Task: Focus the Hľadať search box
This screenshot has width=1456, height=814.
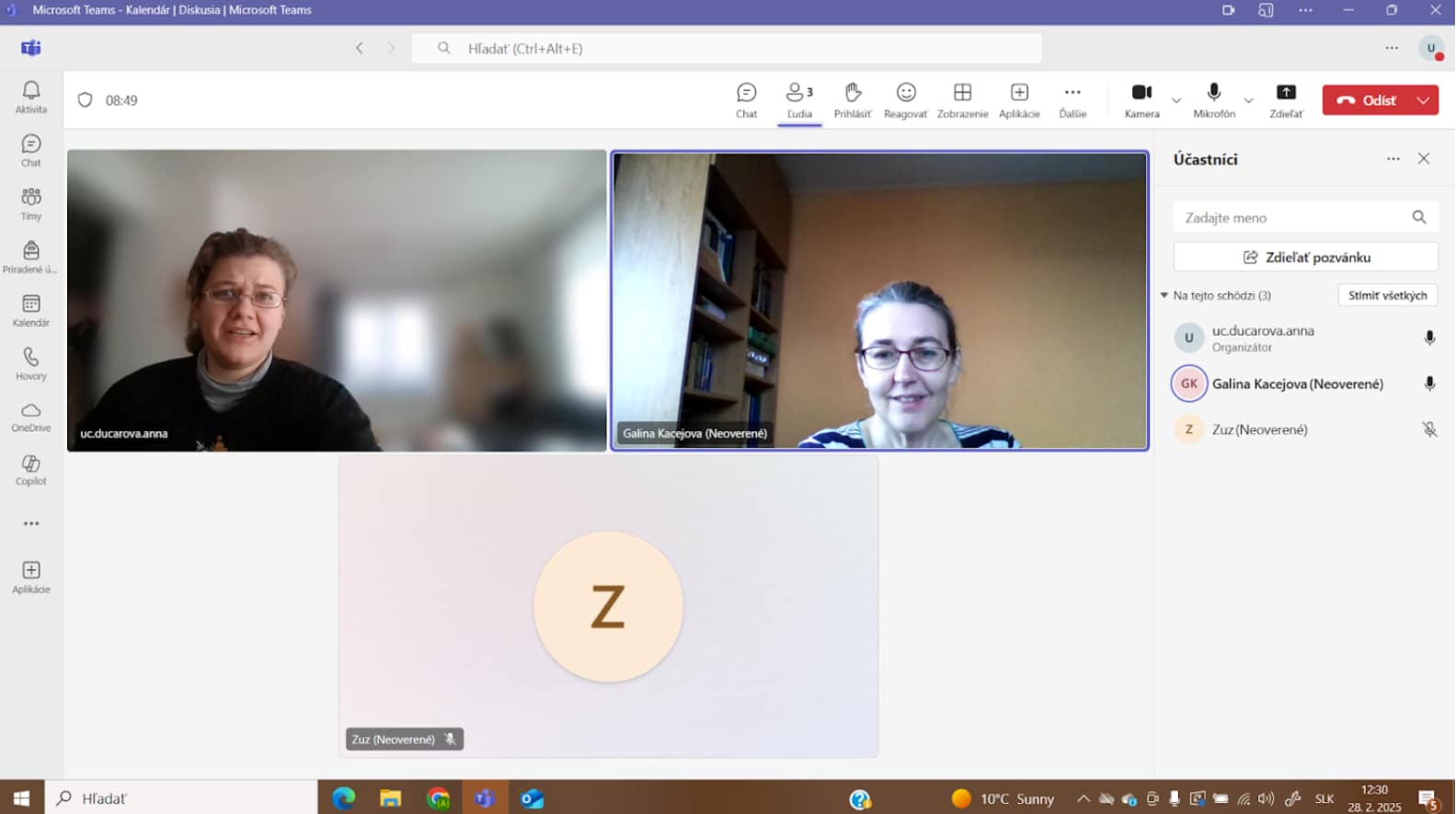Action: (x=727, y=48)
